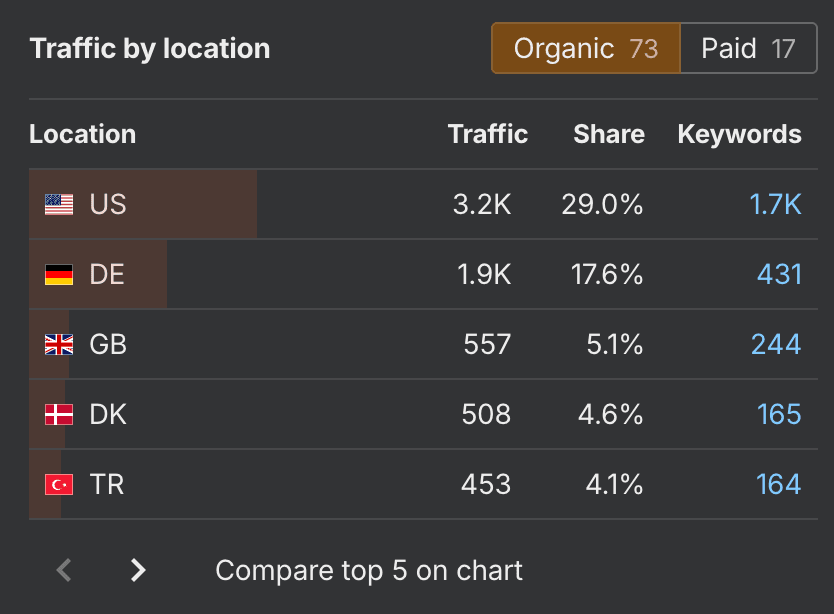Click the 17.6% share value
The width and height of the screenshot is (834, 614).
(x=607, y=275)
